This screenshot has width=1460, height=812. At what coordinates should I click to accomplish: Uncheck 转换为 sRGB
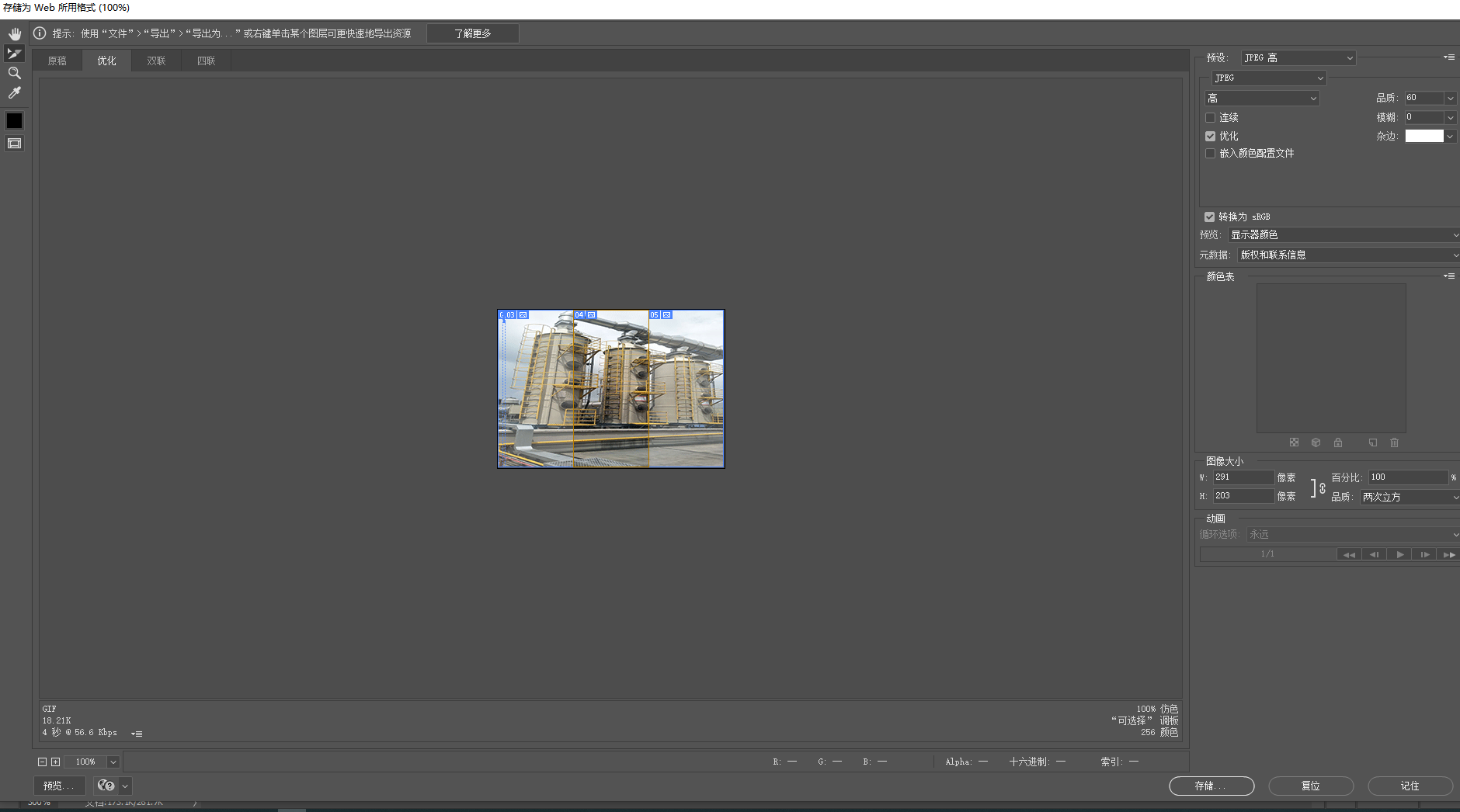click(x=1211, y=217)
